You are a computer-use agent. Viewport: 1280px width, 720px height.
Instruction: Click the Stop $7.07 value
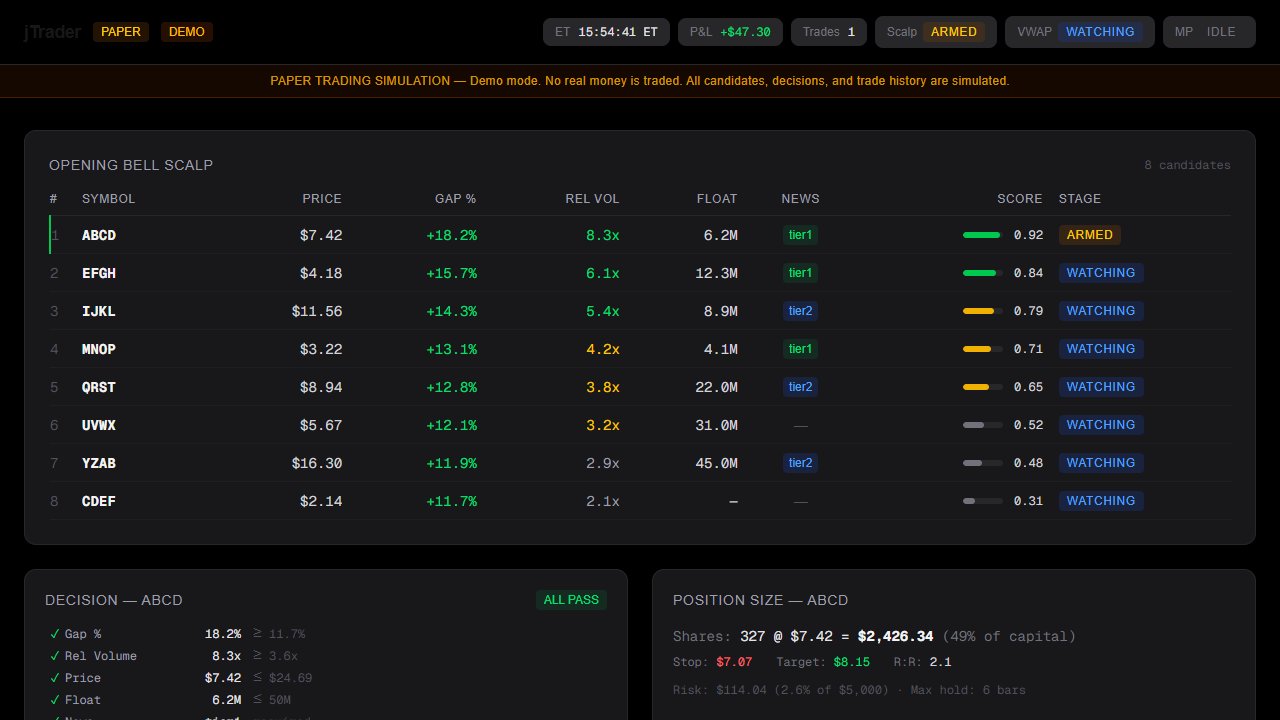click(x=734, y=662)
